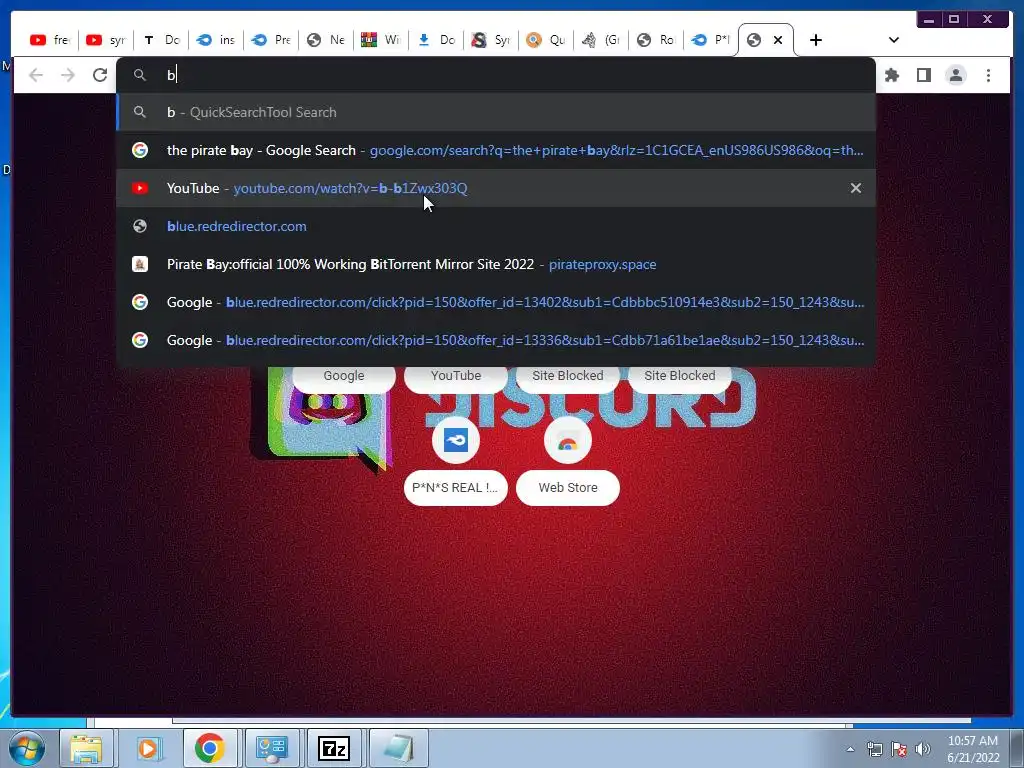1024x768 pixels.
Task: Click the browser back arrow
Action: (36, 75)
